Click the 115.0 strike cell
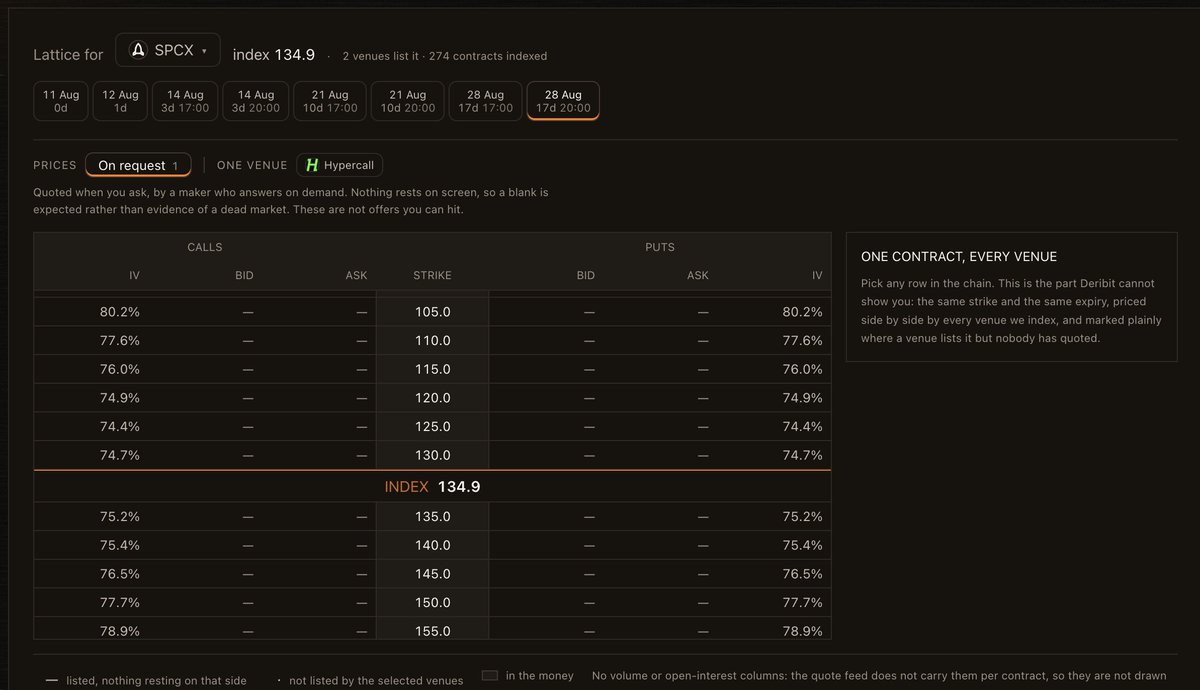The image size is (1200, 690). [x=433, y=369]
